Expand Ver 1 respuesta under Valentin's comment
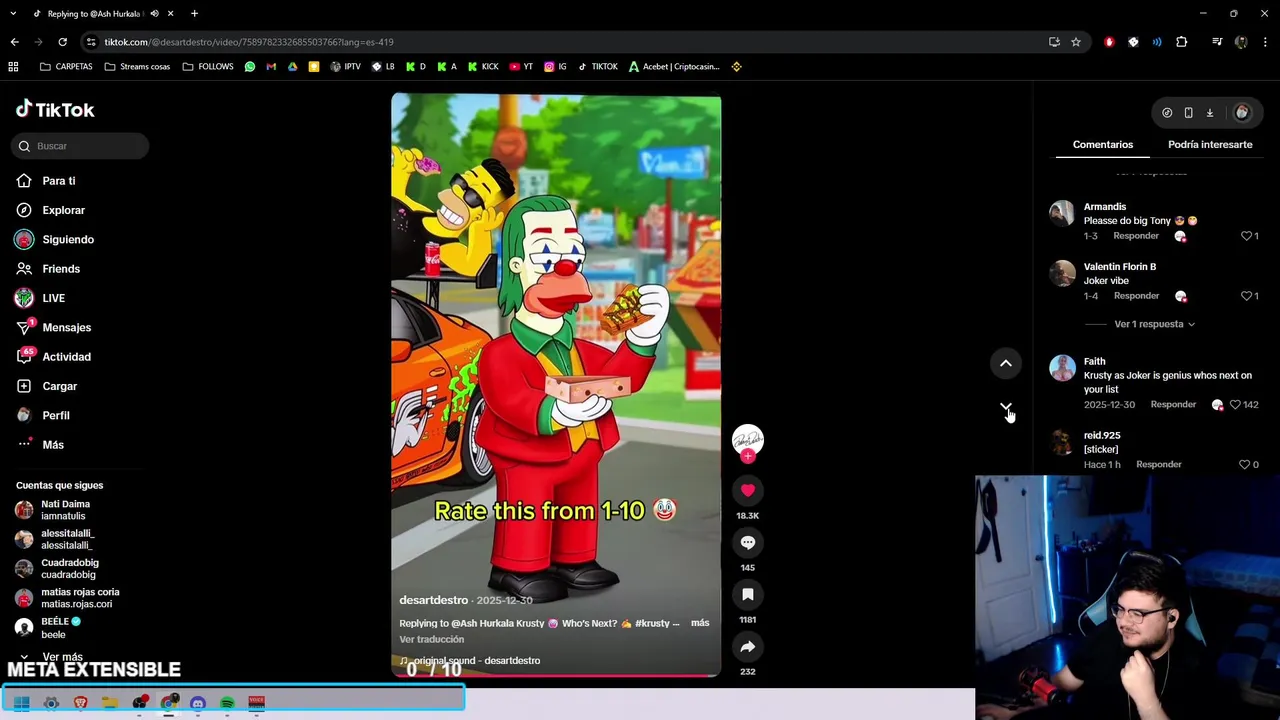 (1154, 324)
